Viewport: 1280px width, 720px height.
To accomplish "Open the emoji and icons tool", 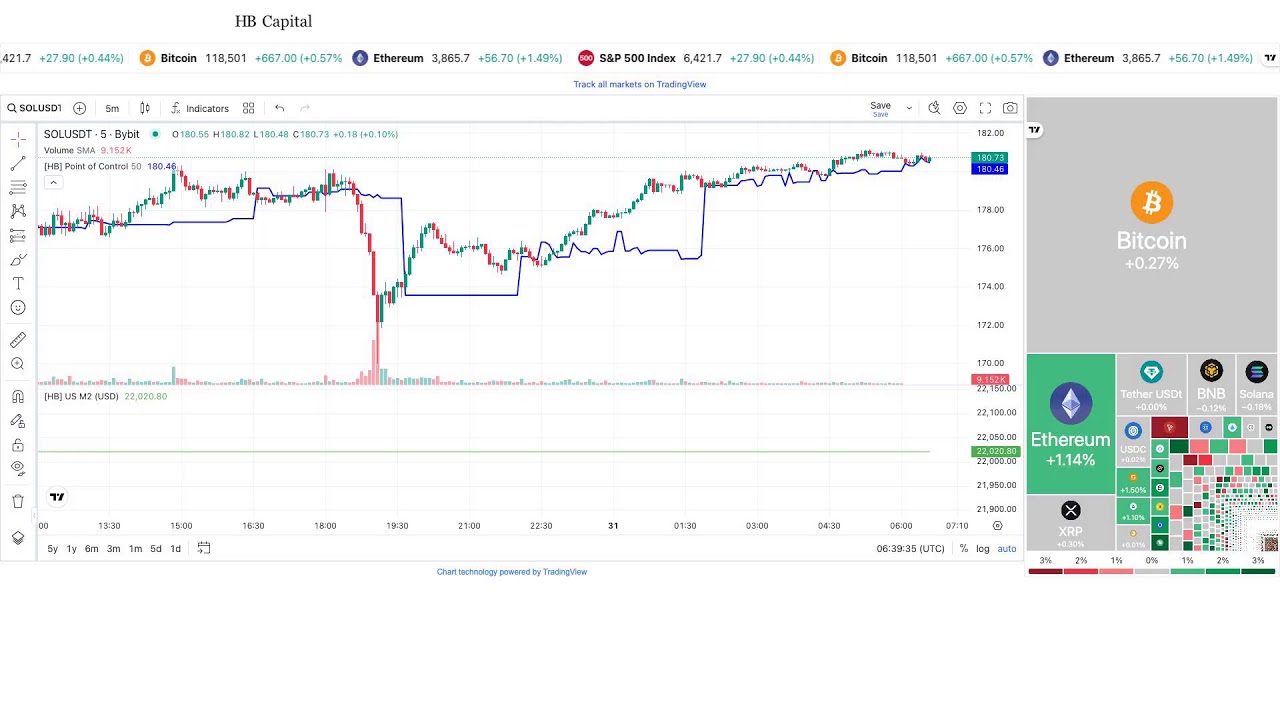I will click(x=18, y=308).
